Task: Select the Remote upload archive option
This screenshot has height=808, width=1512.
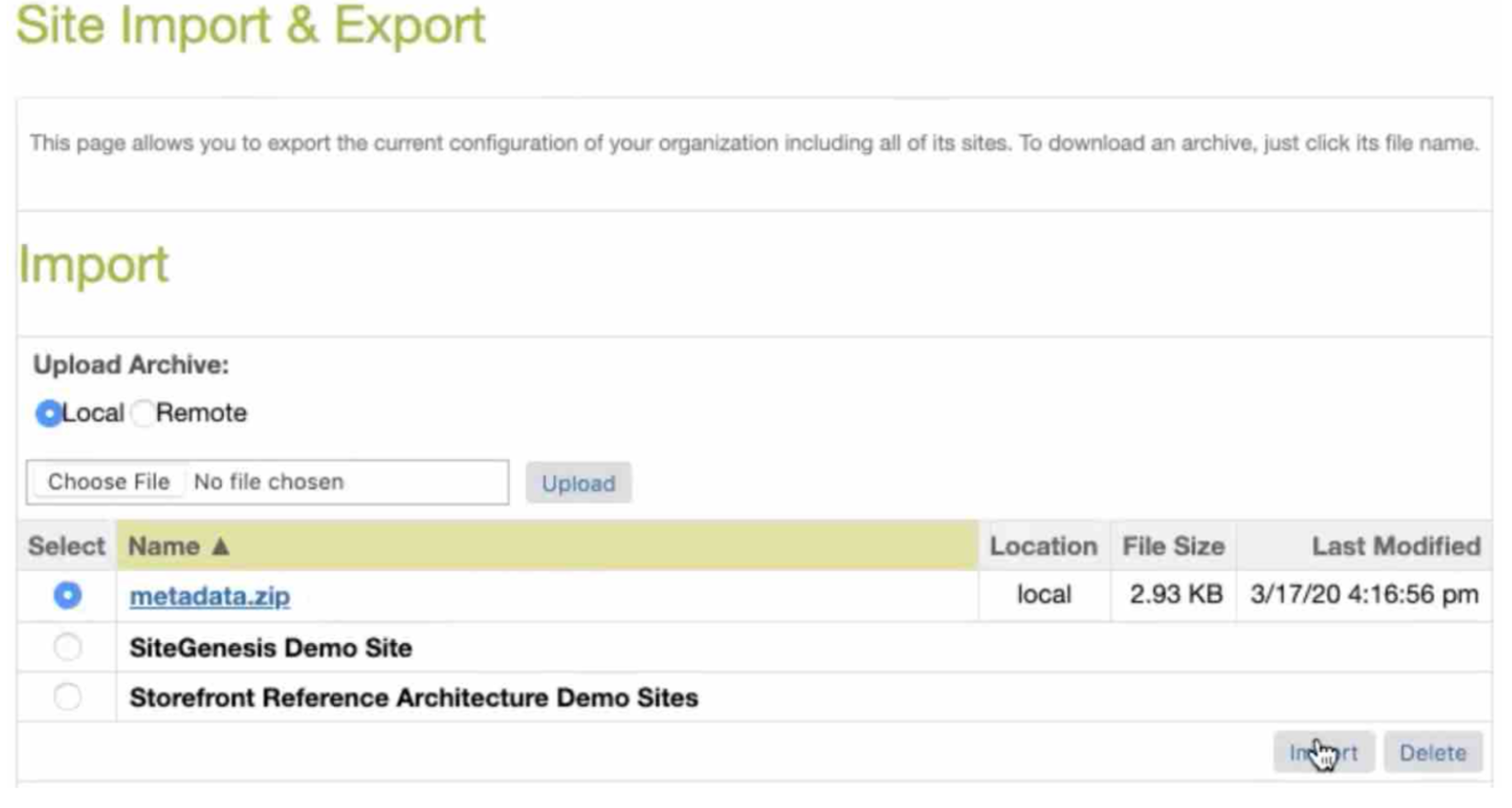Action: [x=143, y=413]
